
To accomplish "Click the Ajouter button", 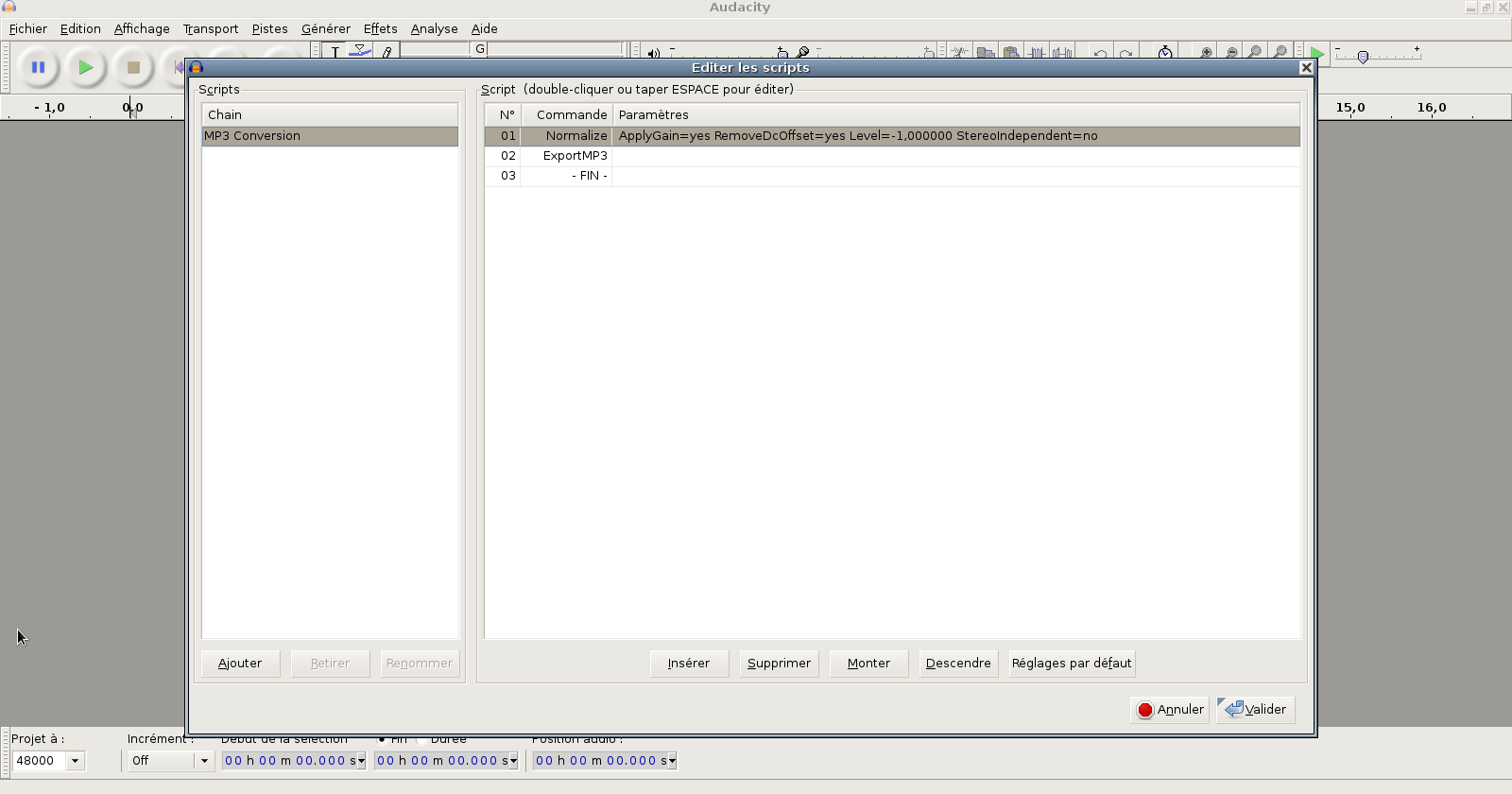I will tap(240, 664).
